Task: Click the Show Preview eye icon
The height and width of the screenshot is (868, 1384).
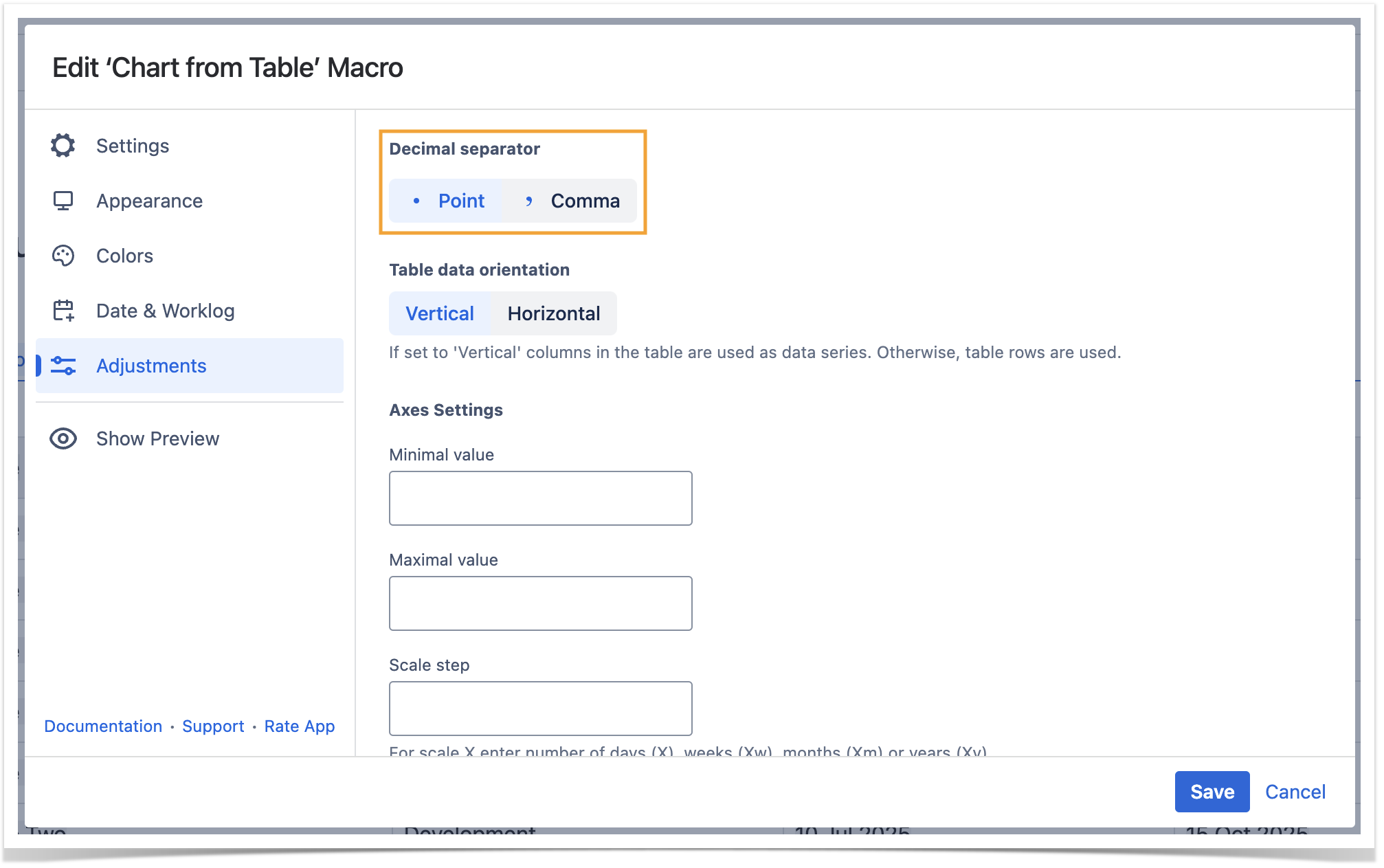Action: pos(63,438)
